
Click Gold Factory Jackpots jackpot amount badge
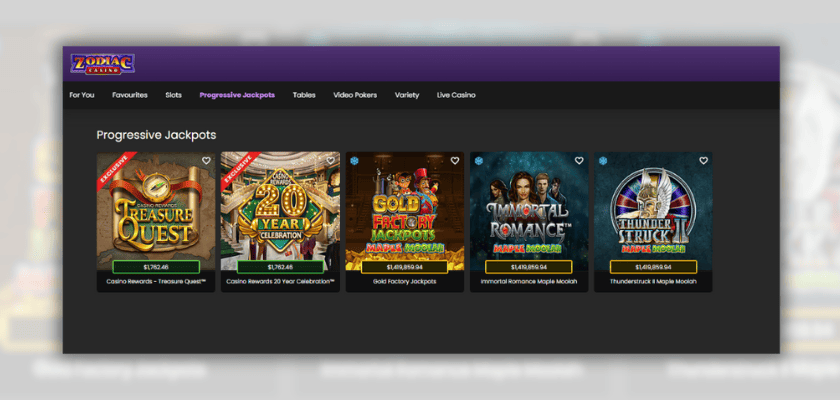tap(404, 267)
